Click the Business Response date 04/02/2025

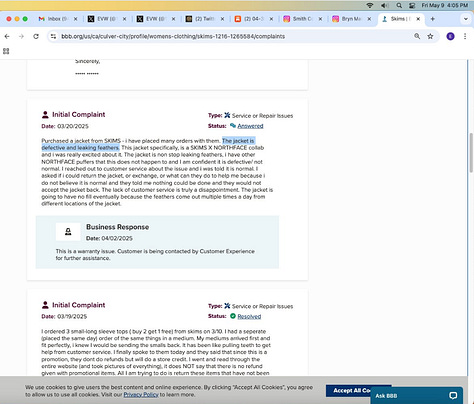pos(117,238)
